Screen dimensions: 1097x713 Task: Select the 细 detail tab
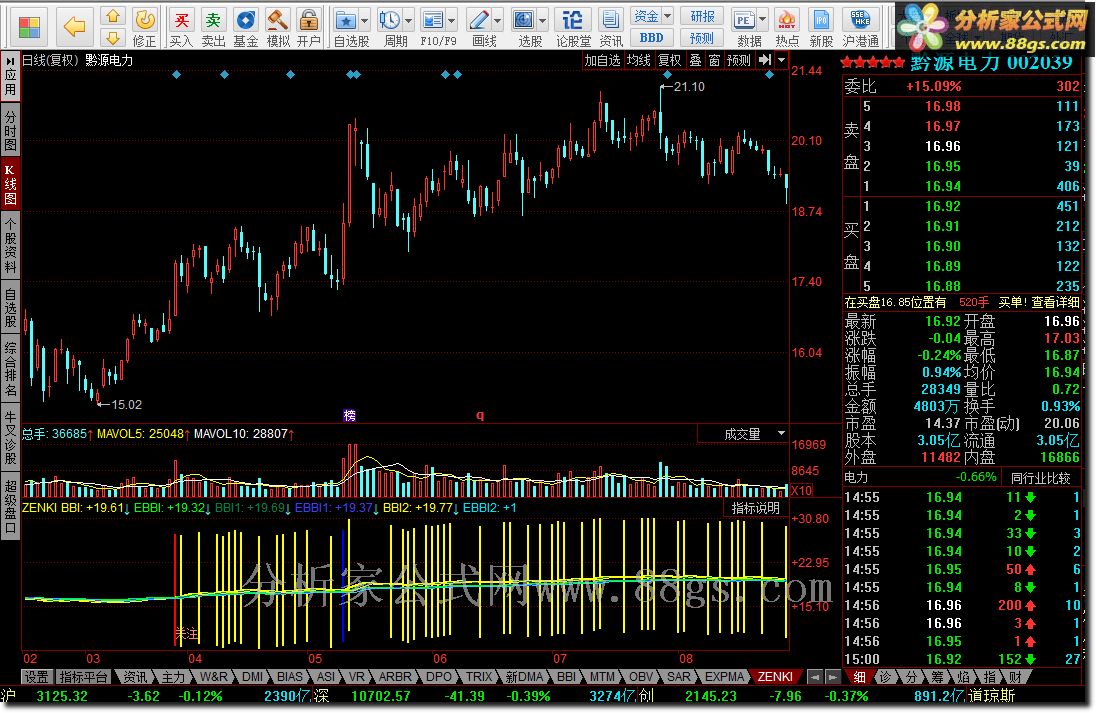coord(858,677)
